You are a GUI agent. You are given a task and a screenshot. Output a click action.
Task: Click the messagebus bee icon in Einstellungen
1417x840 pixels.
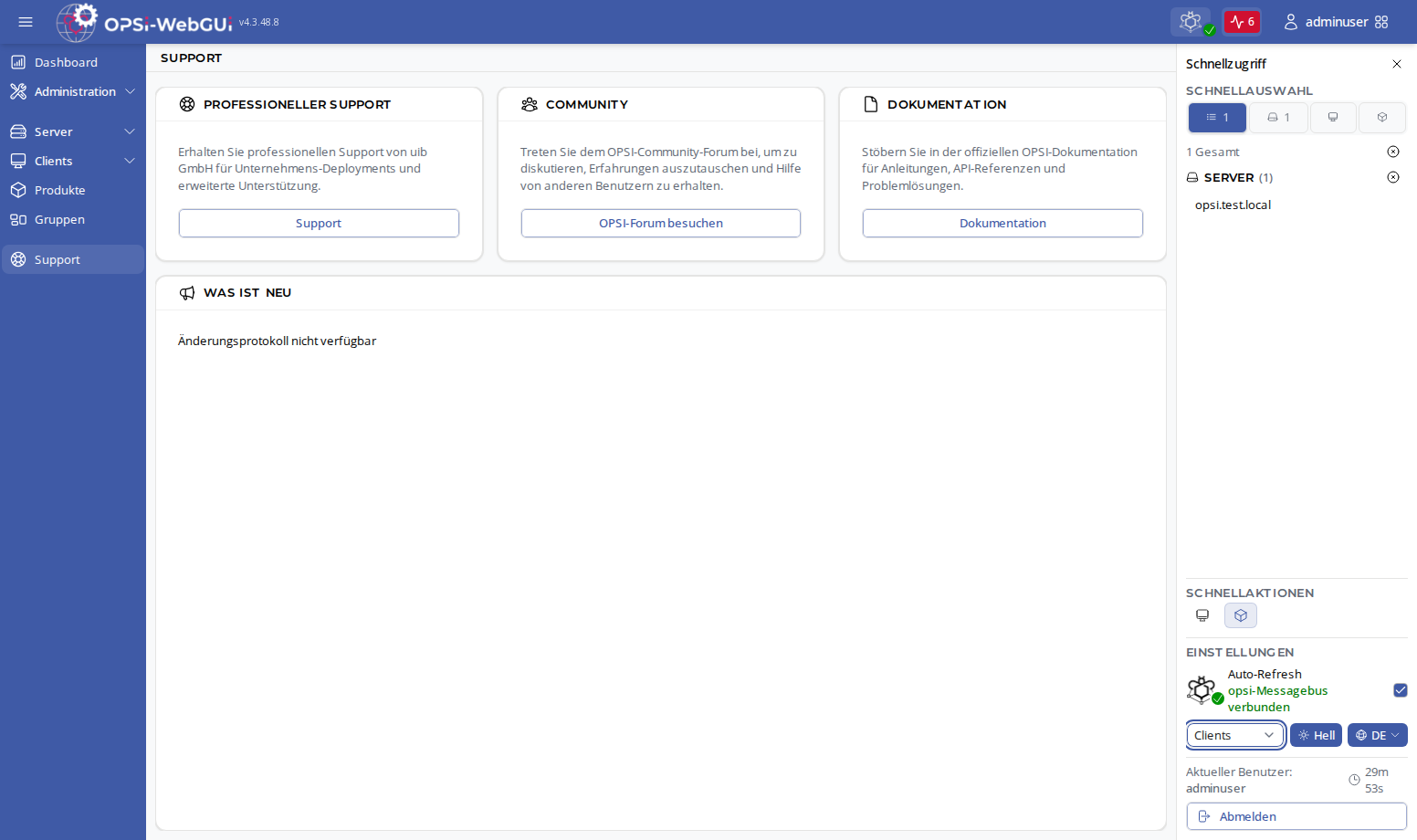coord(1203,689)
